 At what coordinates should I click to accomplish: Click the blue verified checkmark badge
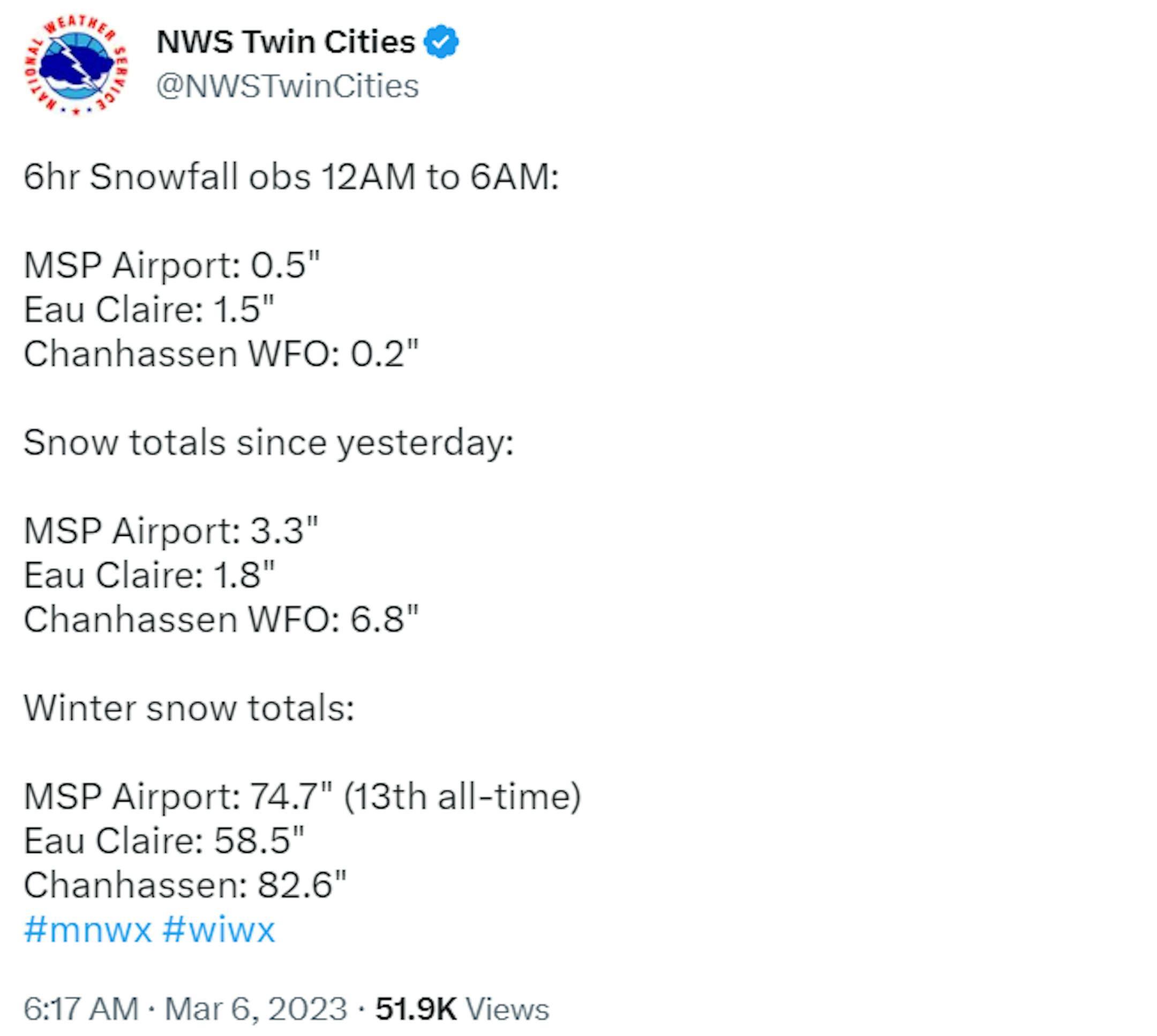click(x=441, y=42)
